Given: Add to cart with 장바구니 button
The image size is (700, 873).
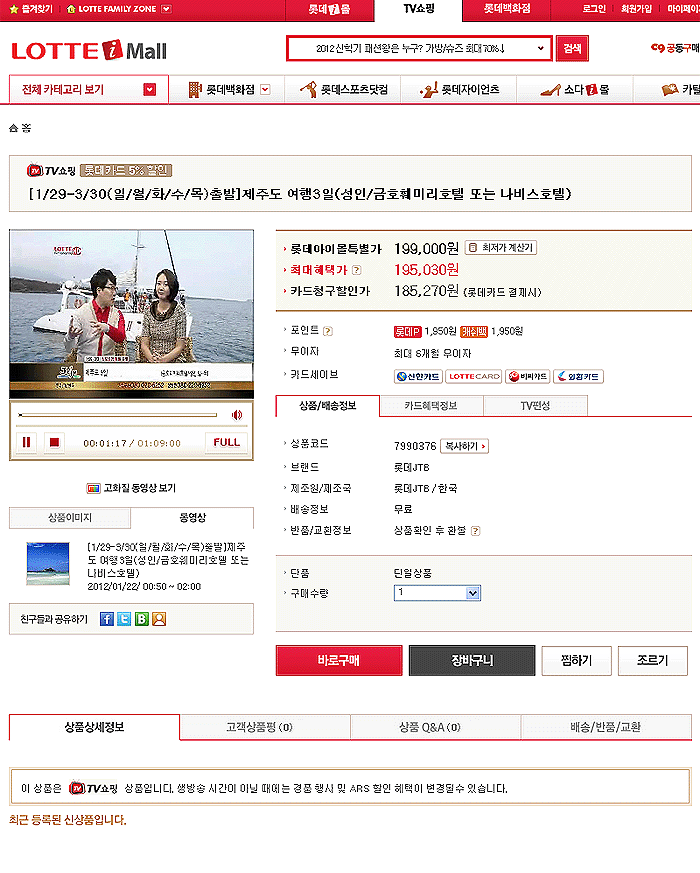Looking at the screenshot, I should click(472, 661).
